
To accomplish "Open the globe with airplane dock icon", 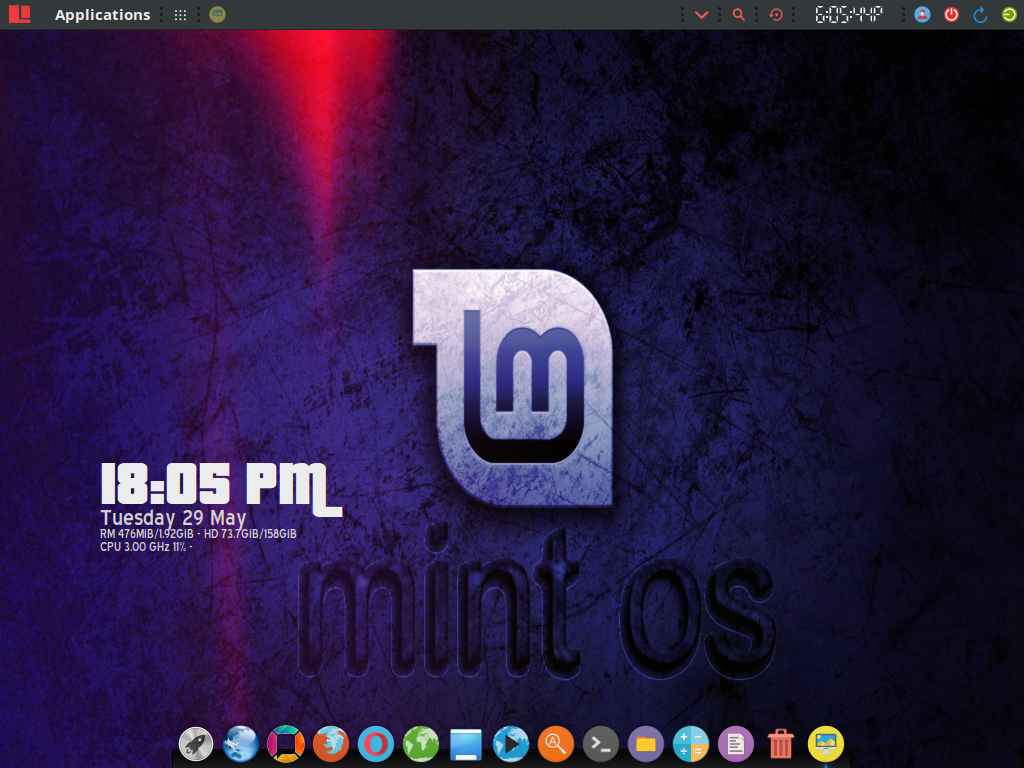I will [240, 744].
